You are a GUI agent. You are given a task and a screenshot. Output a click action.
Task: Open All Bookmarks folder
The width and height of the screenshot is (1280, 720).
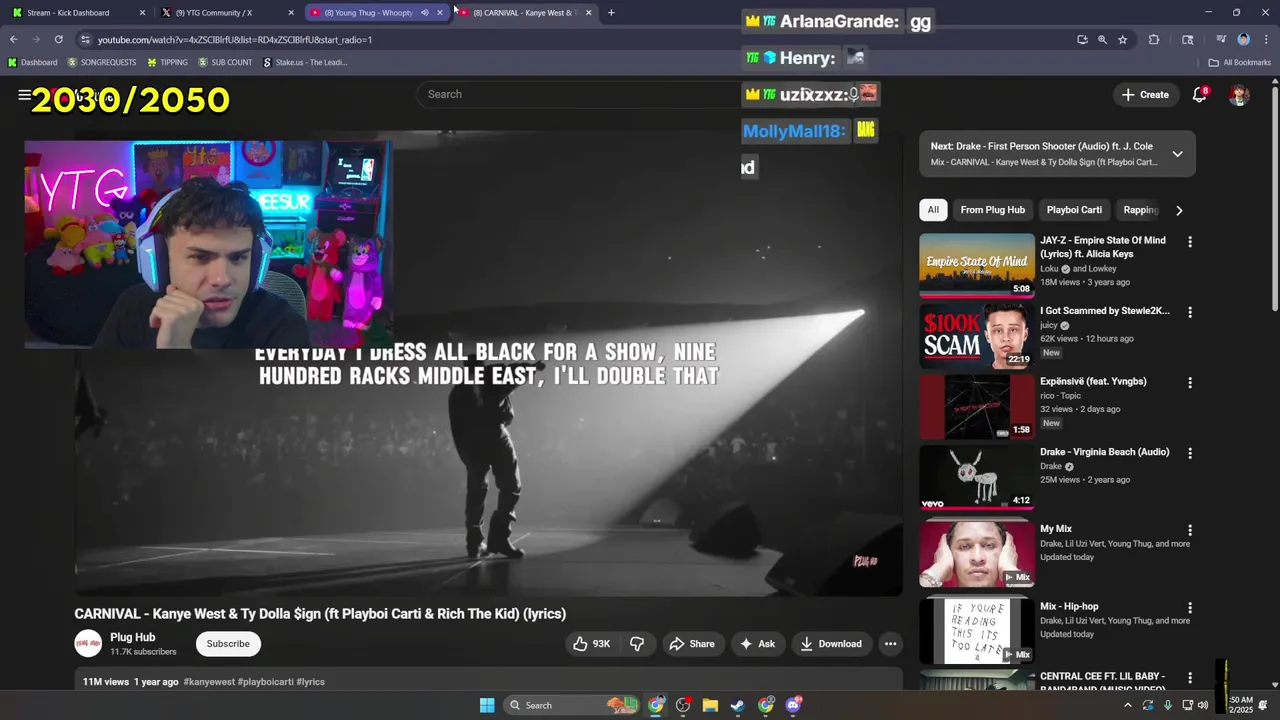pyautogui.click(x=1239, y=62)
